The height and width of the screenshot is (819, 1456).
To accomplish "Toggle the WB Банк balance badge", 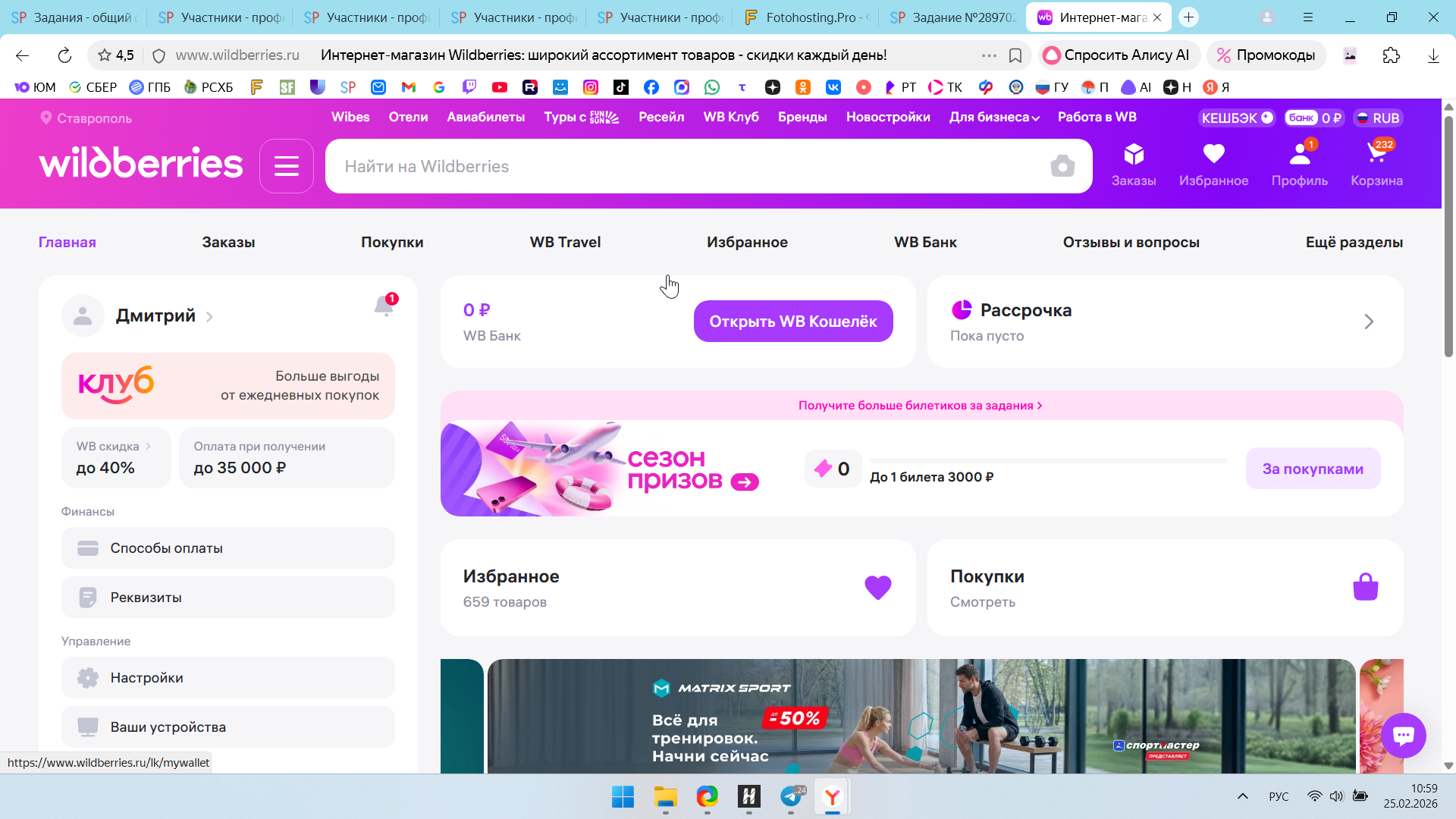I will (x=1314, y=118).
